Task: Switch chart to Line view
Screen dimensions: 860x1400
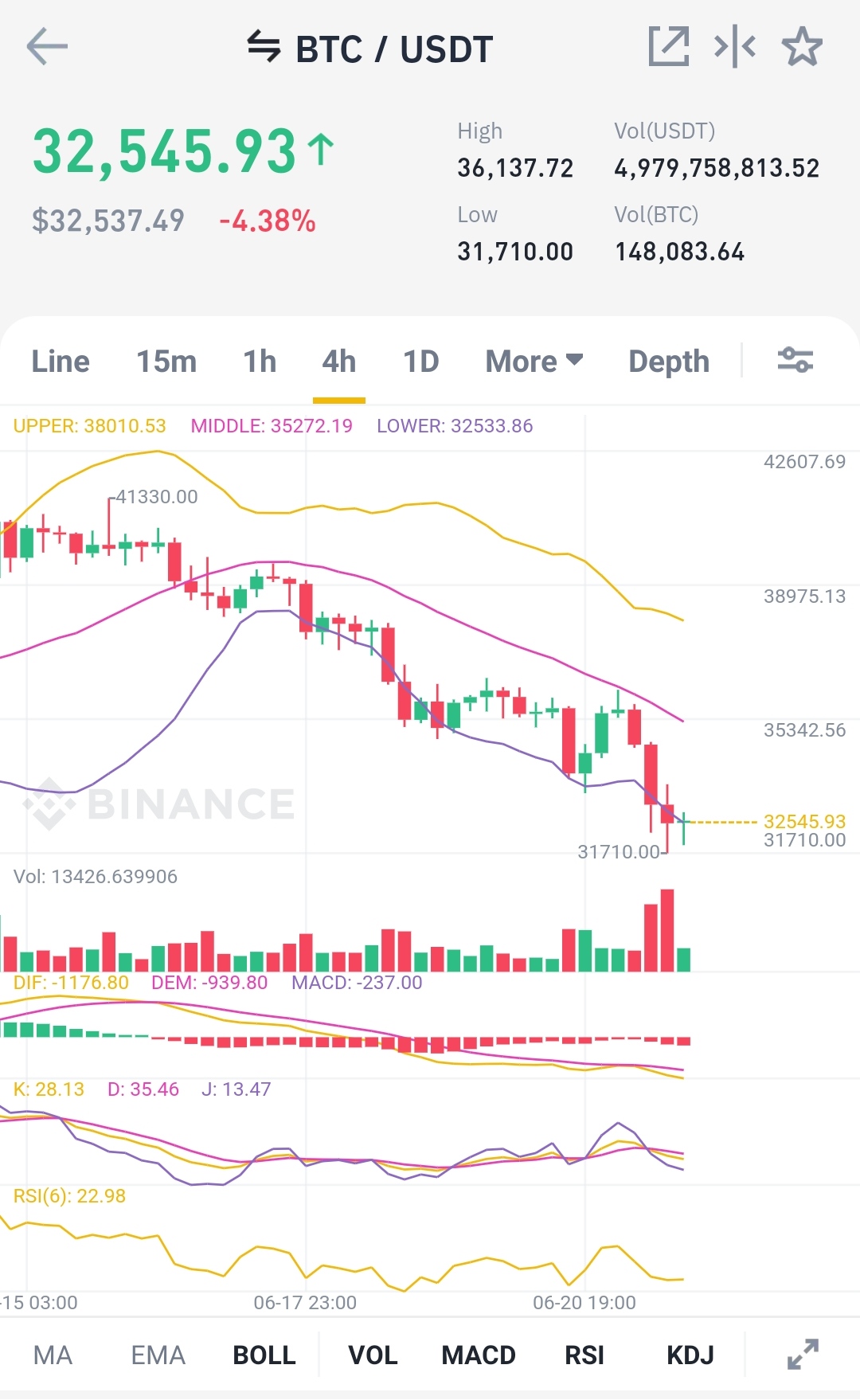Action: tap(61, 362)
